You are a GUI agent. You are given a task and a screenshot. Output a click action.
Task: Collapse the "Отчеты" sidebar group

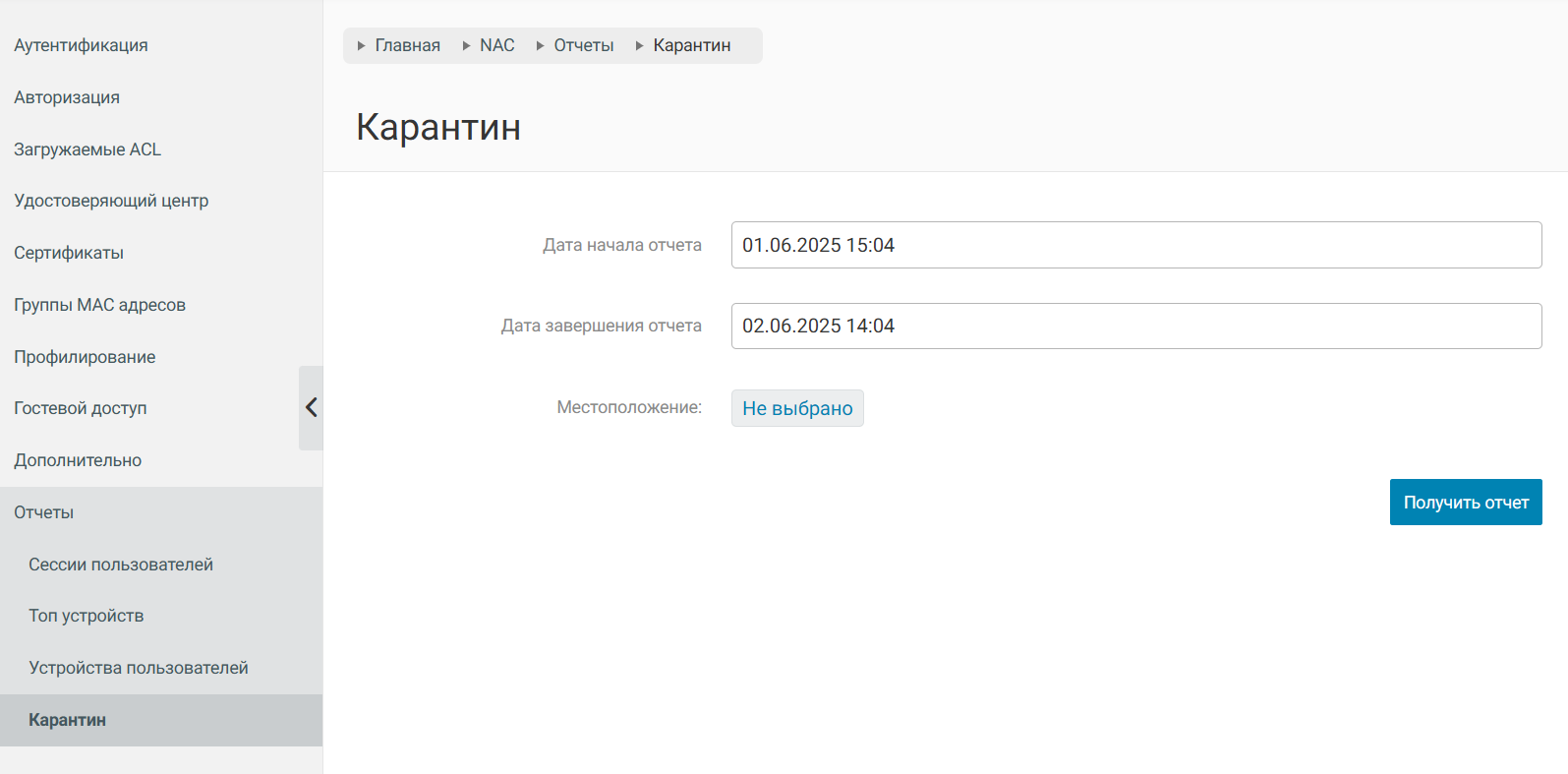click(44, 512)
